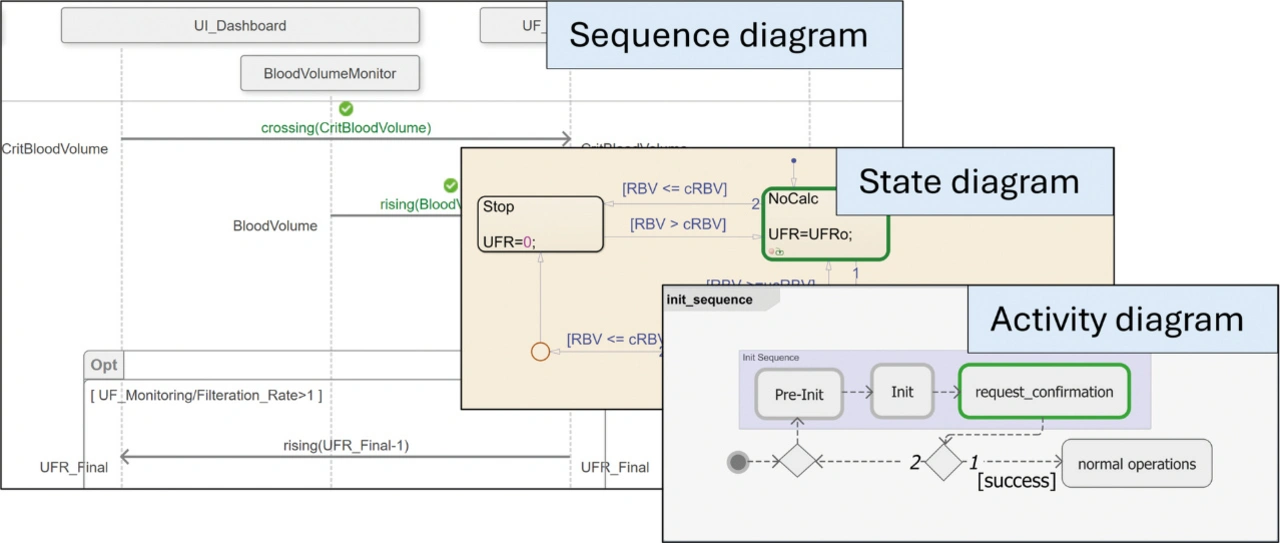Select the left decision diamond below Pre-Init
The width and height of the screenshot is (1280, 543).
click(796, 461)
